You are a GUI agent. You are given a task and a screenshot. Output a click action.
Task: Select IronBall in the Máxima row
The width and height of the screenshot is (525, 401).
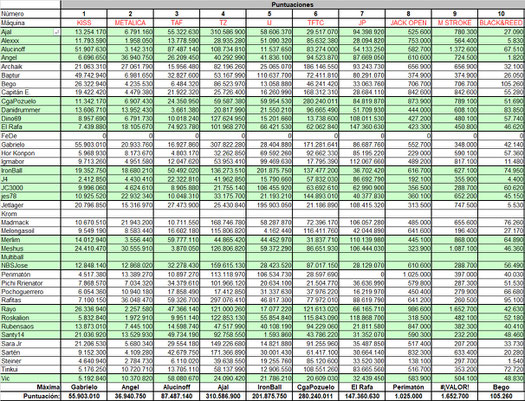pyautogui.click(x=269, y=387)
